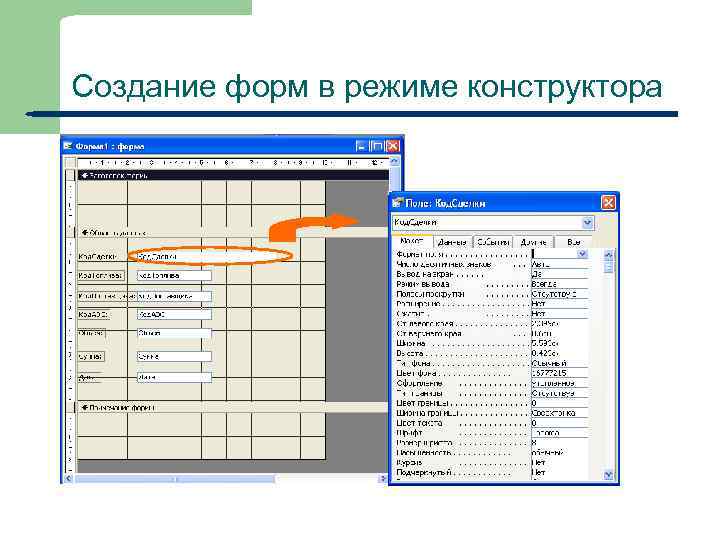Click the horizontal ruler of the form designer

tap(233, 163)
